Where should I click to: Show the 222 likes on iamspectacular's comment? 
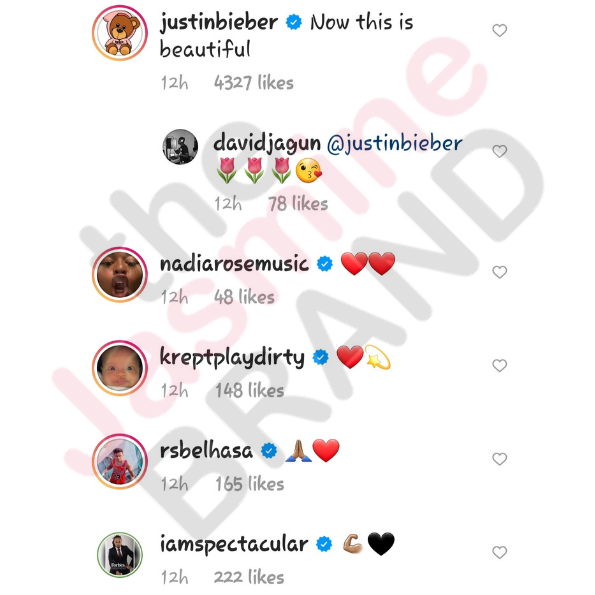click(x=249, y=577)
